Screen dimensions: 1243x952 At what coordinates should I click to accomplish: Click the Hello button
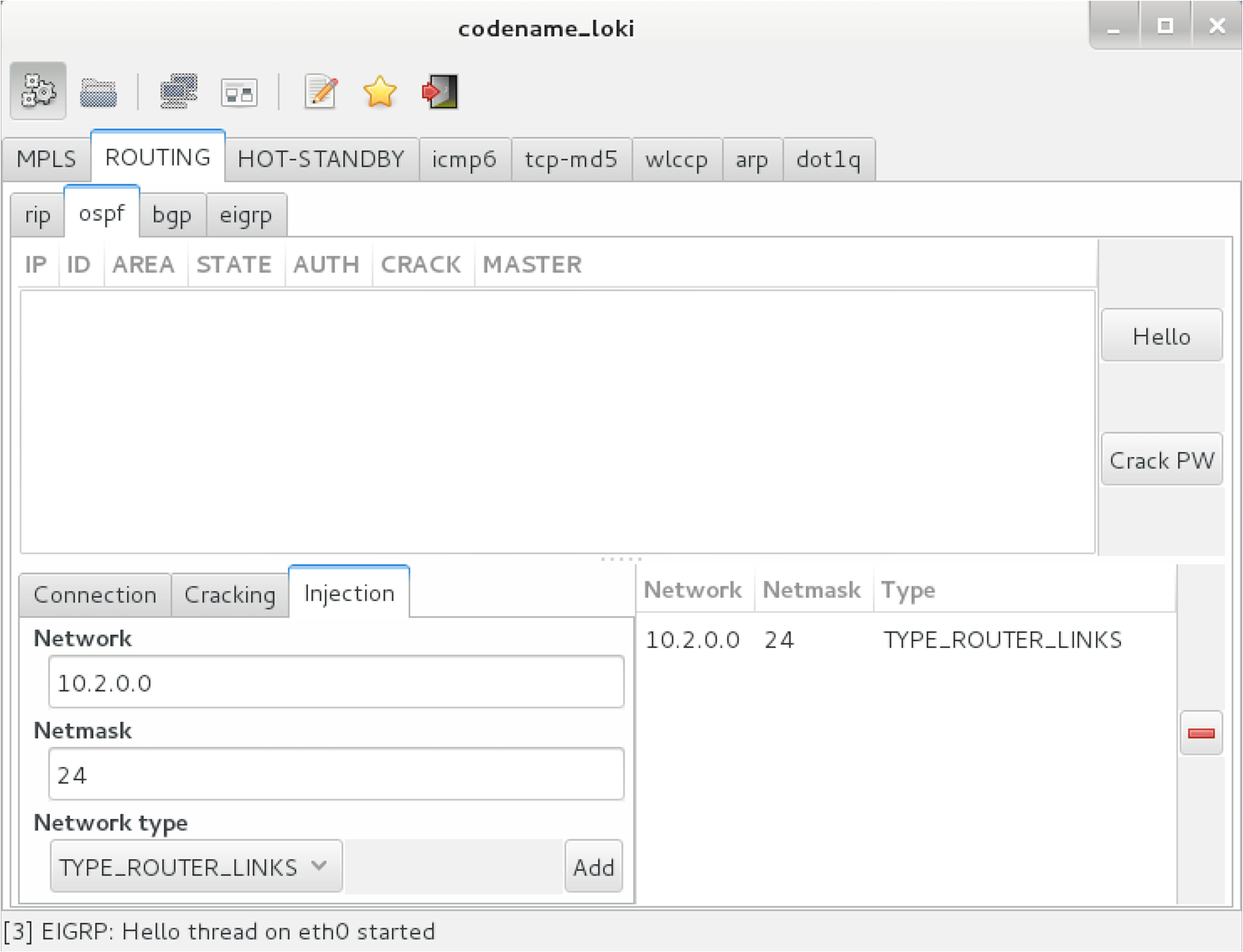[1161, 335]
